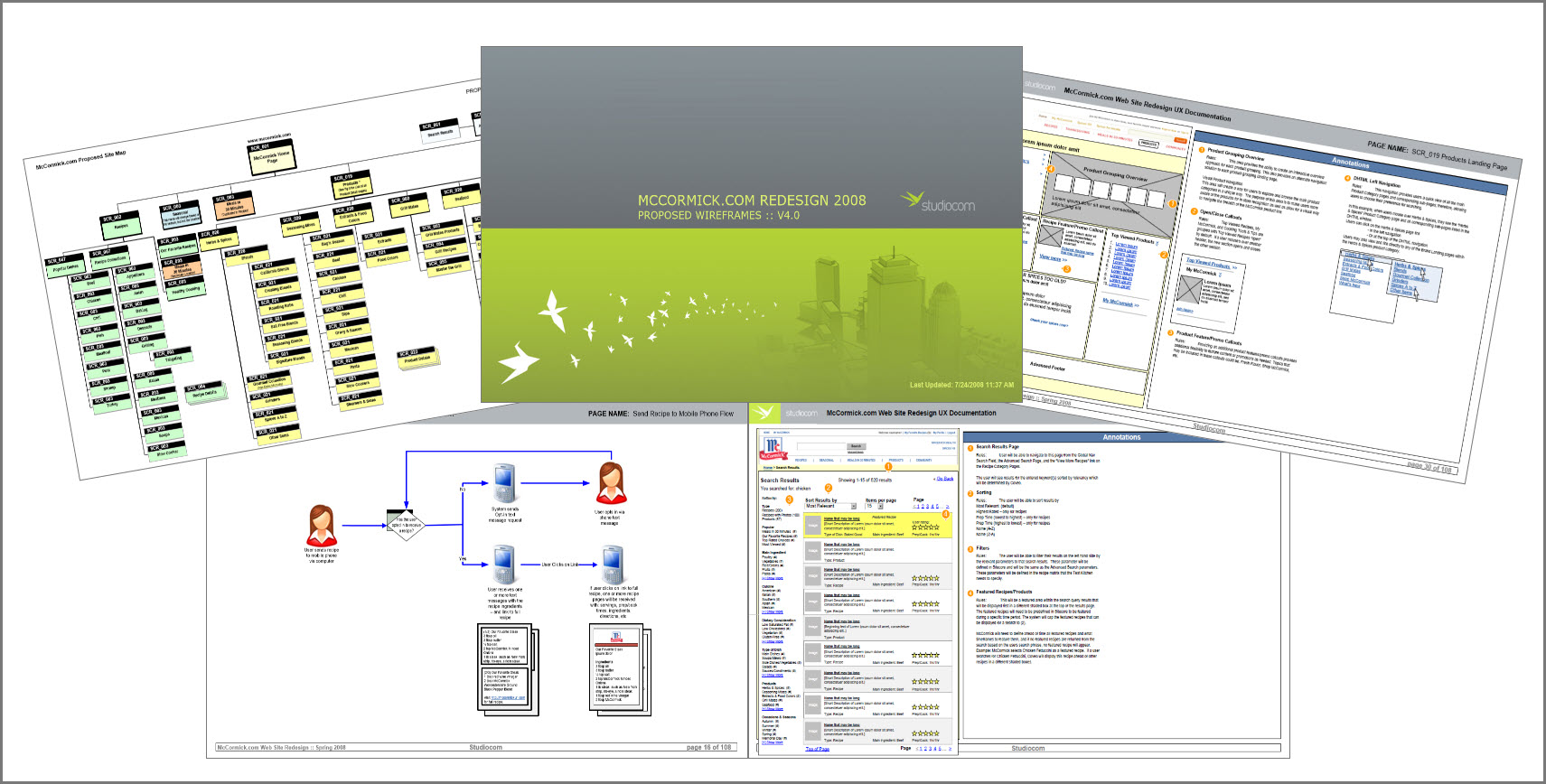The image size is (1546, 784).
Task: Click the 'Herbs & Spices' box in site map
Action: tap(219, 238)
